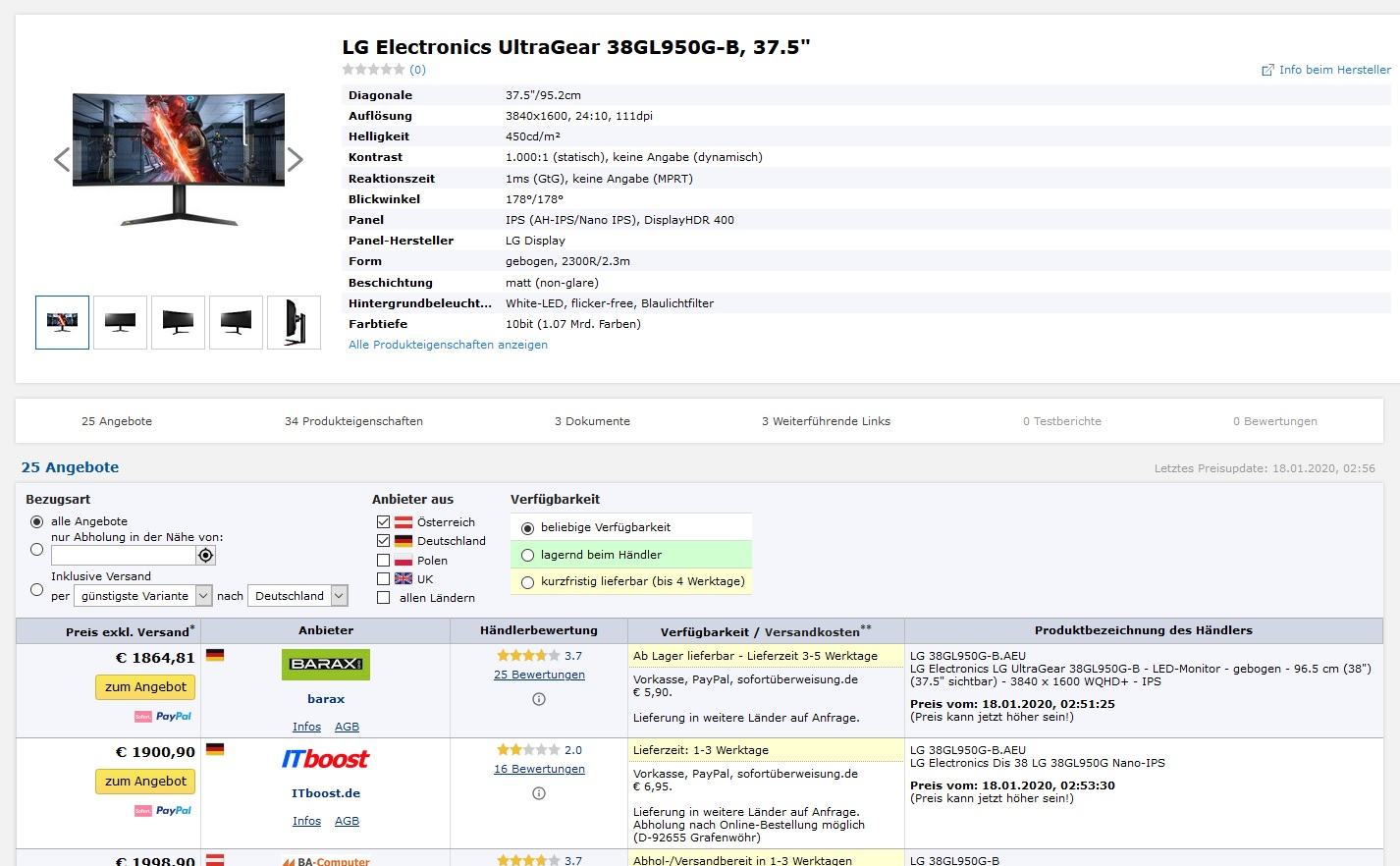
Task: Click ITboost.de info circle icon
Action: coord(539,793)
